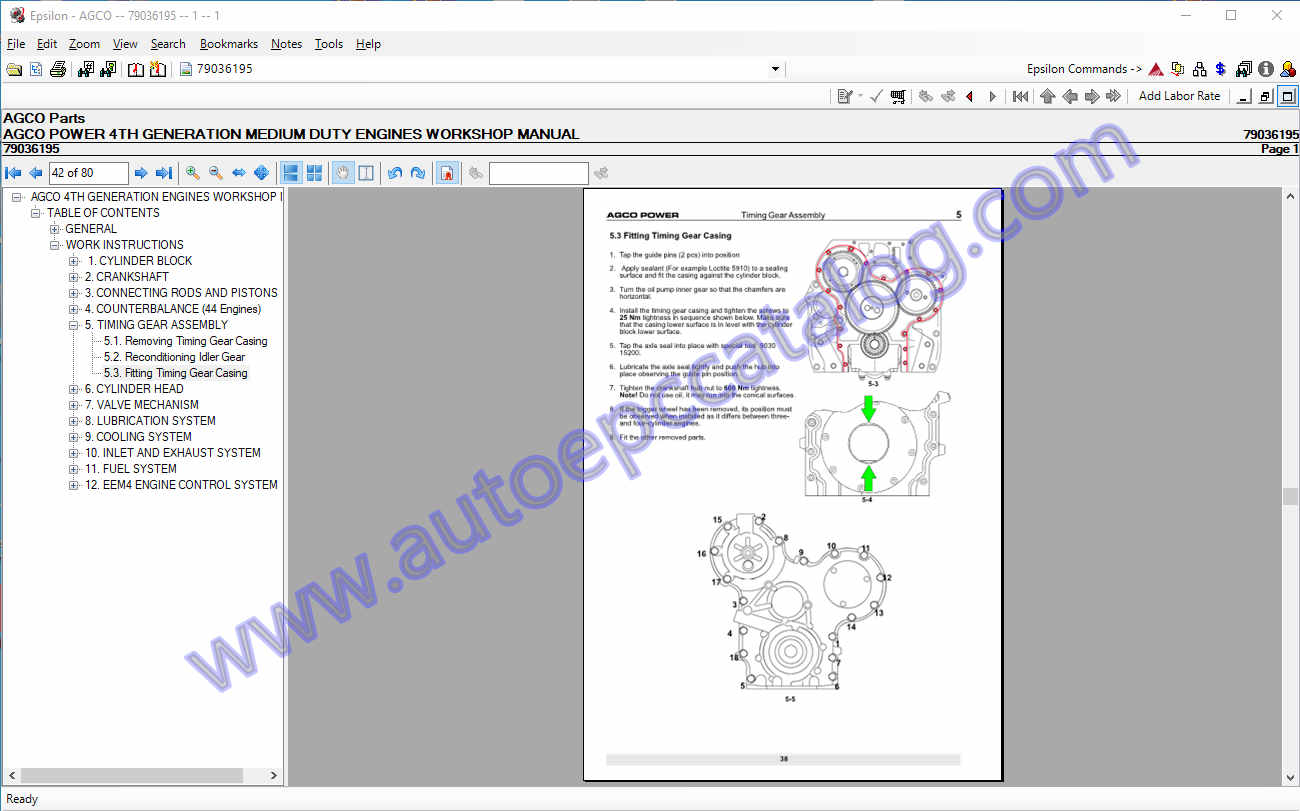The height and width of the screenshot is (811, 1300).
Task: Click the zoom in magnifier icon
Action: pyautogui.click(x=193, y=173)
